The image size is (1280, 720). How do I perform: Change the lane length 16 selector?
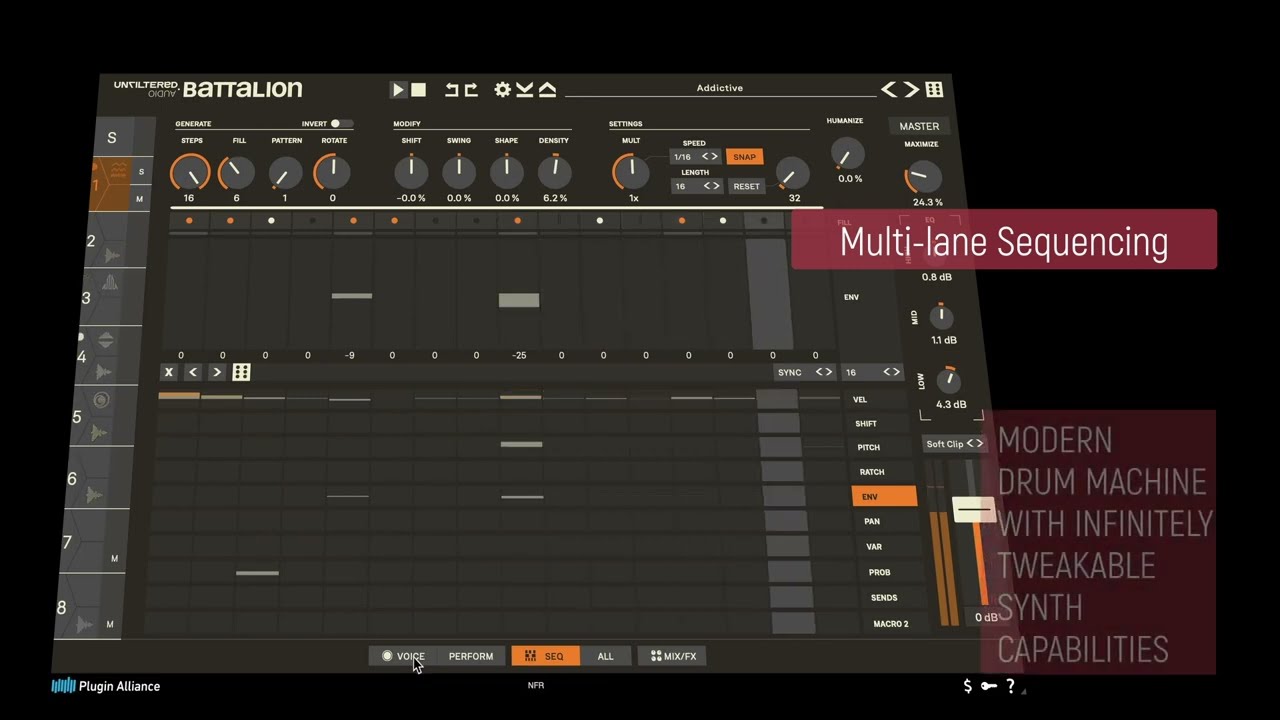872,372
